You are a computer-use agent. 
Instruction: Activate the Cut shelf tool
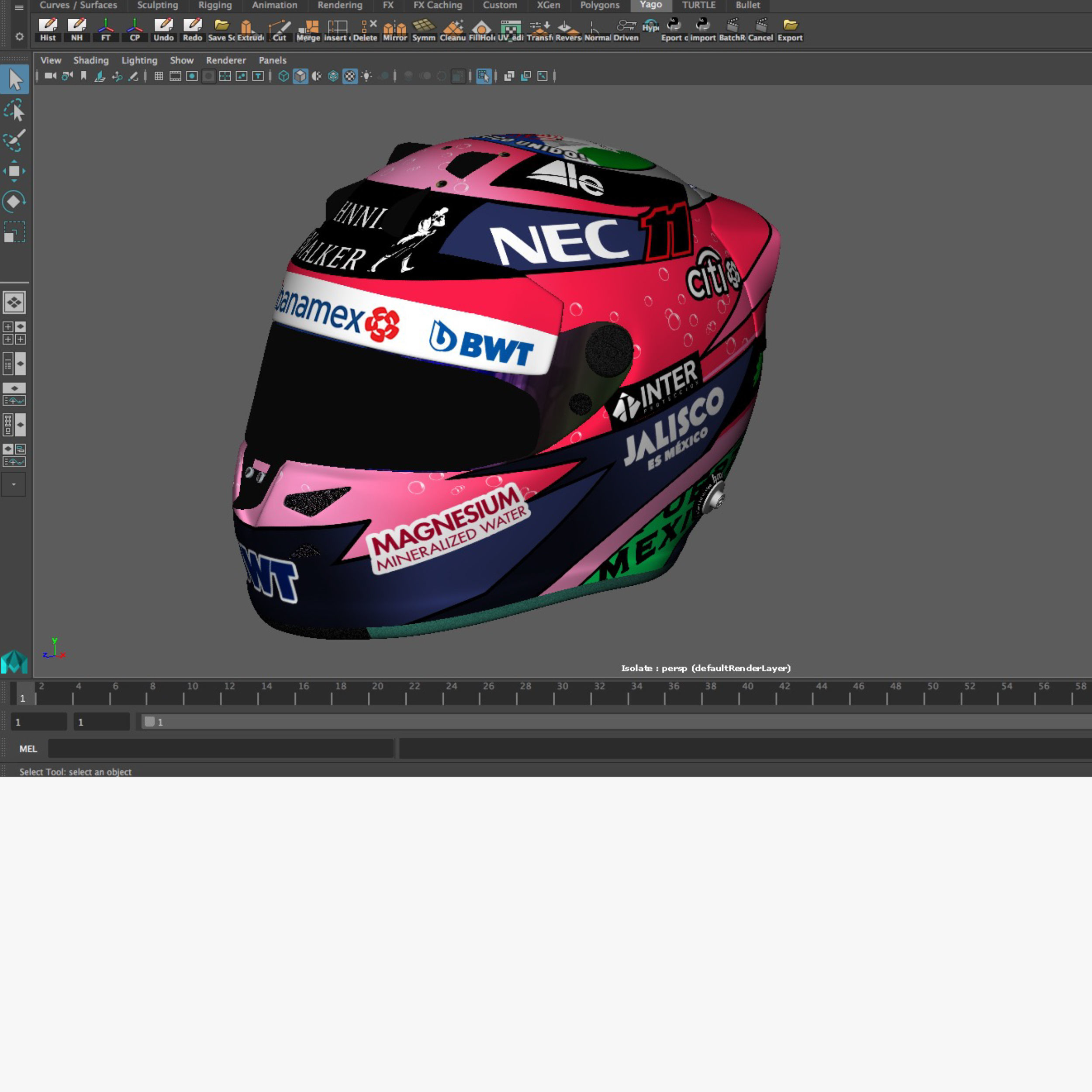(279, 30)
